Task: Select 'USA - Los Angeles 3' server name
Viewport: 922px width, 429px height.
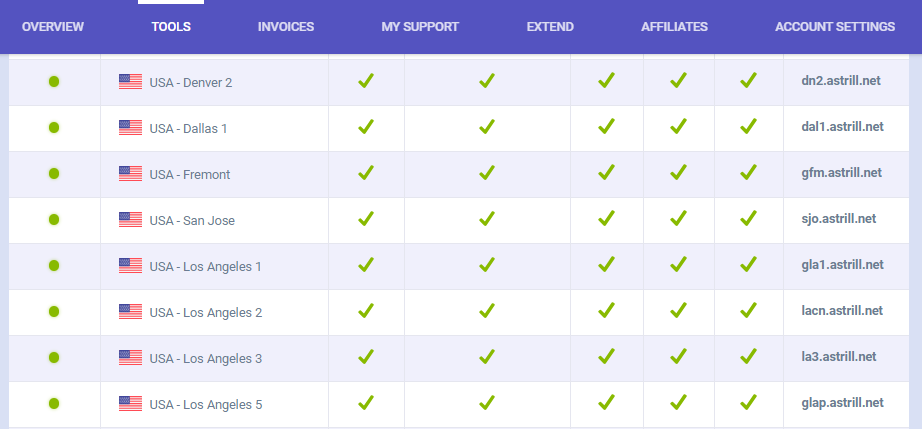Action: point(206,358)
